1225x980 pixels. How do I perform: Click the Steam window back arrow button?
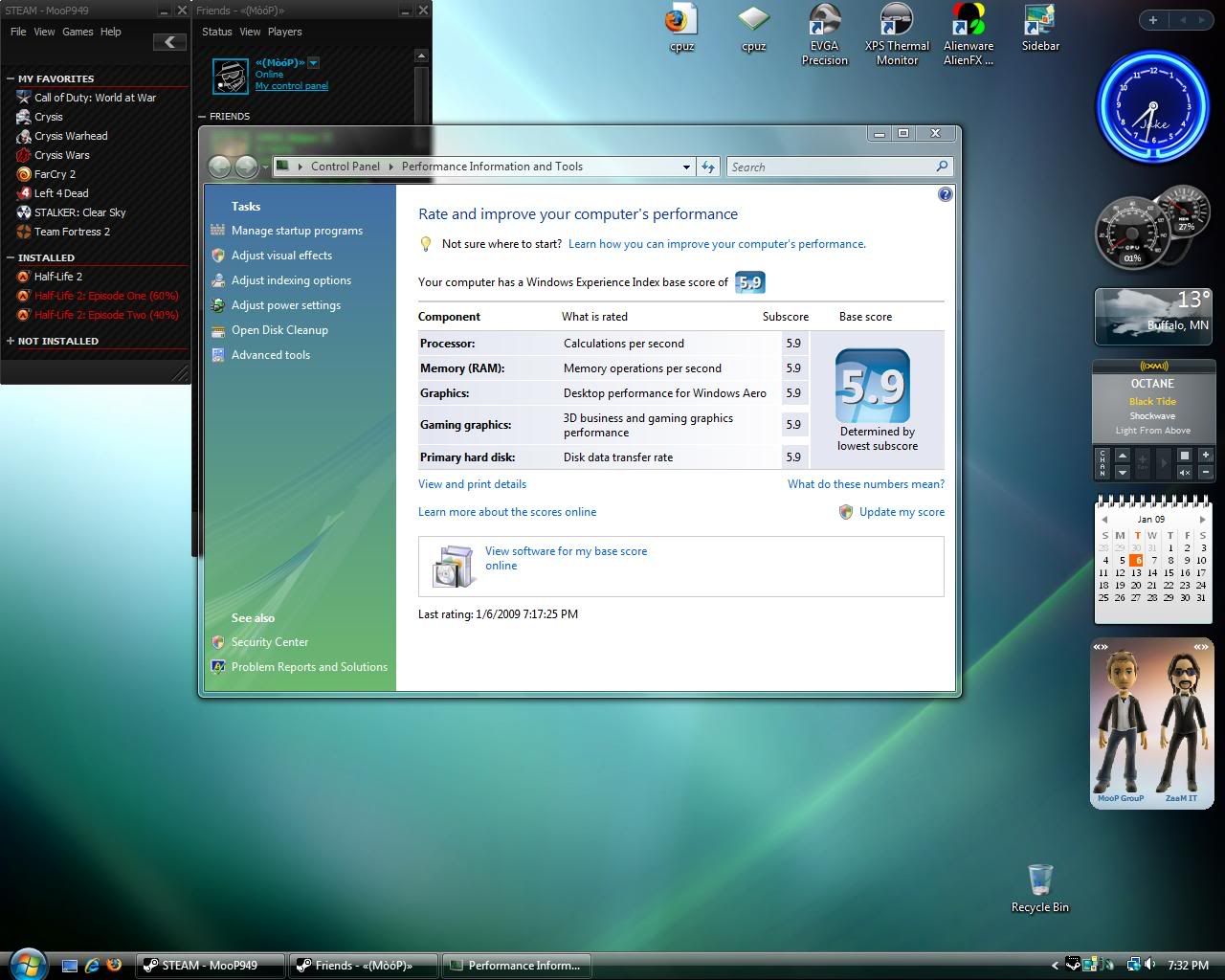169,41
